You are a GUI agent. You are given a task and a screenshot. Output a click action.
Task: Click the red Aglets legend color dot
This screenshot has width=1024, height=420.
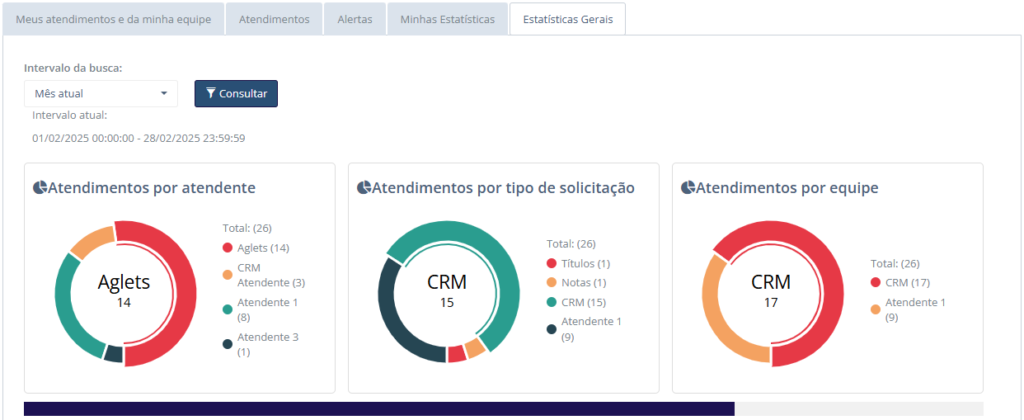tap(228, 247)
